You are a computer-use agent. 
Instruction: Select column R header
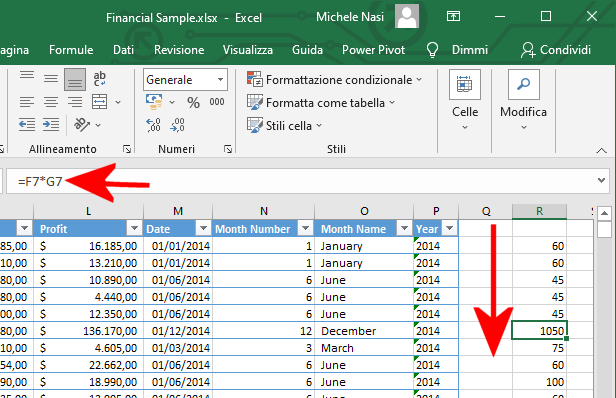tap(539, 211)
